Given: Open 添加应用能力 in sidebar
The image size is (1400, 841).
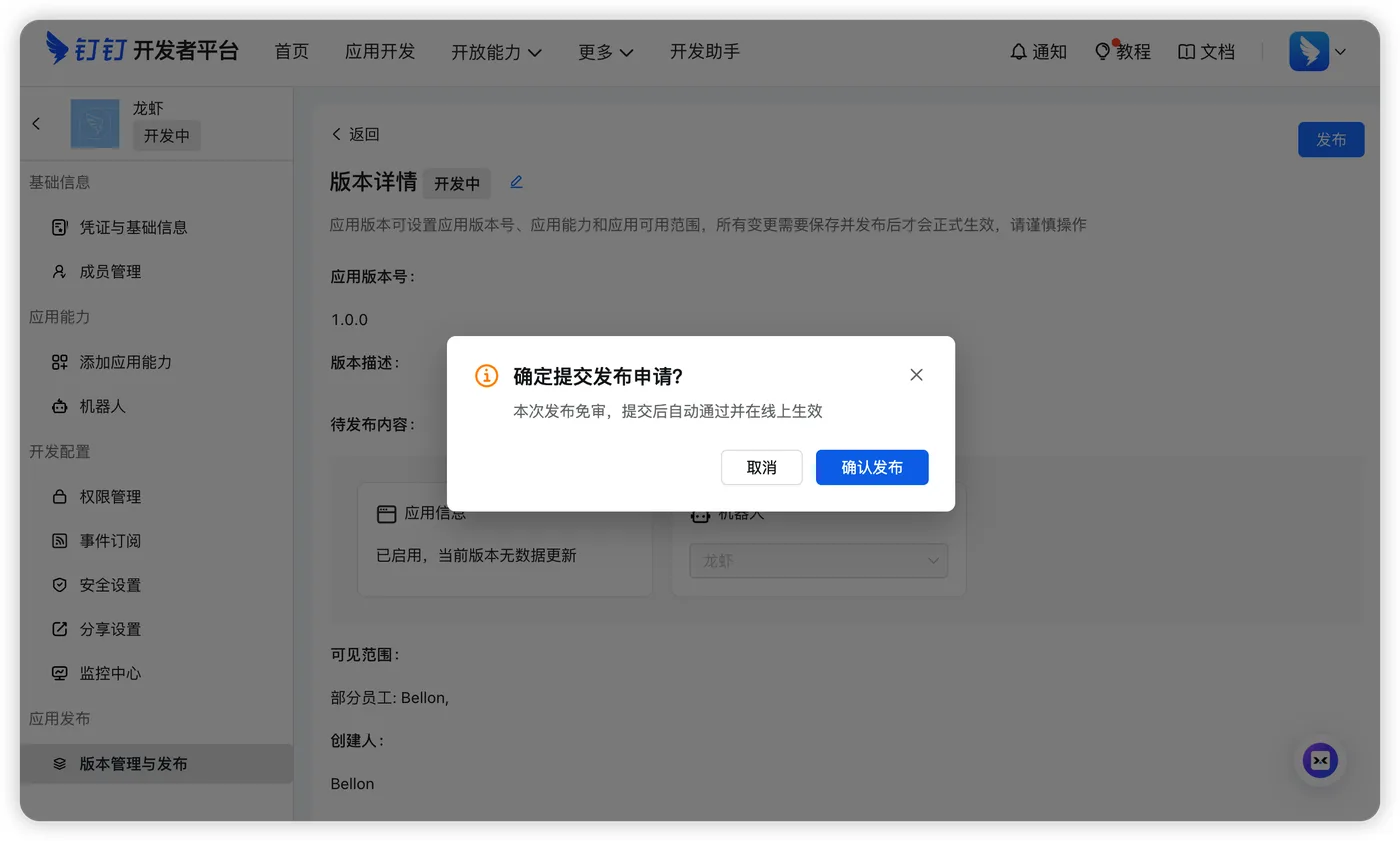Looking at the screenshot, I should (x=156, y=362).
